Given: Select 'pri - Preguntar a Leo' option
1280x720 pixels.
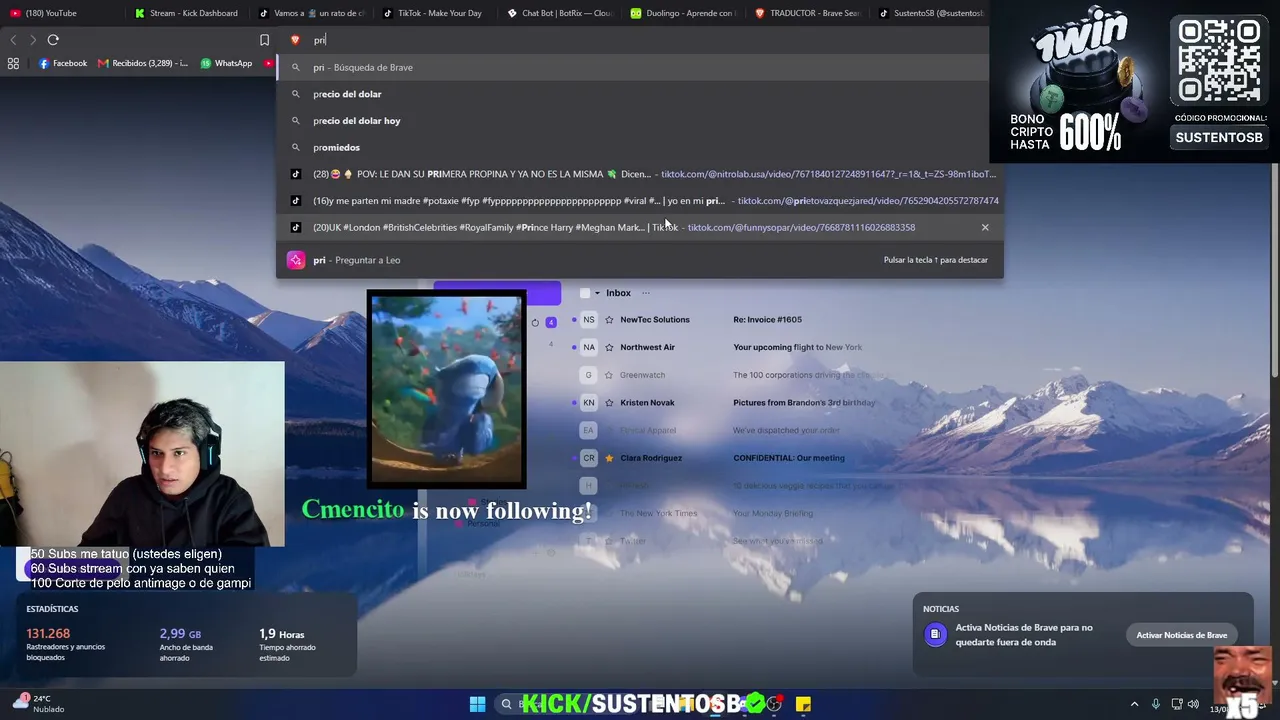Looking at the screenshot, I should [x=640, y=260].
